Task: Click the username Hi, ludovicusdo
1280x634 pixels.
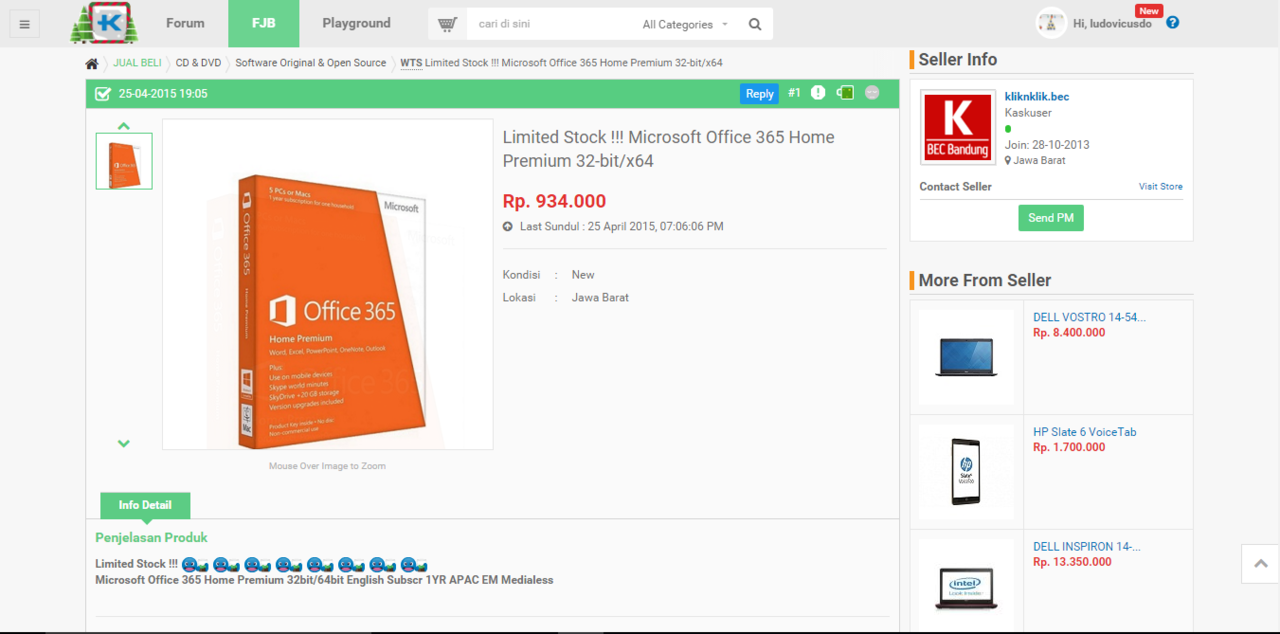Action: pyautogui.click(x=1112, y=23)
